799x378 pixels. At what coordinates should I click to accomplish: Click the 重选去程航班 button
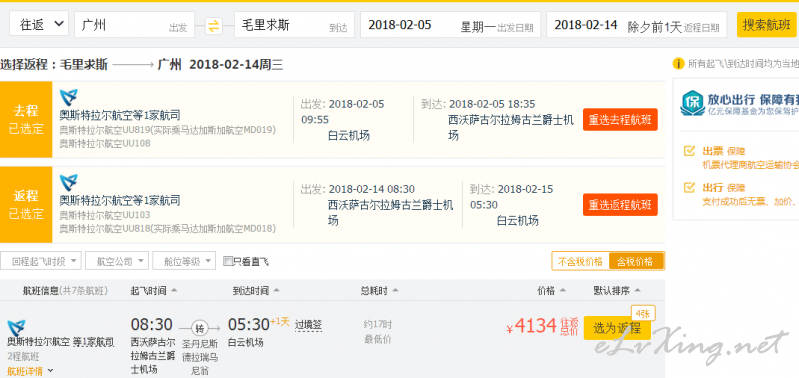[620, 120]
